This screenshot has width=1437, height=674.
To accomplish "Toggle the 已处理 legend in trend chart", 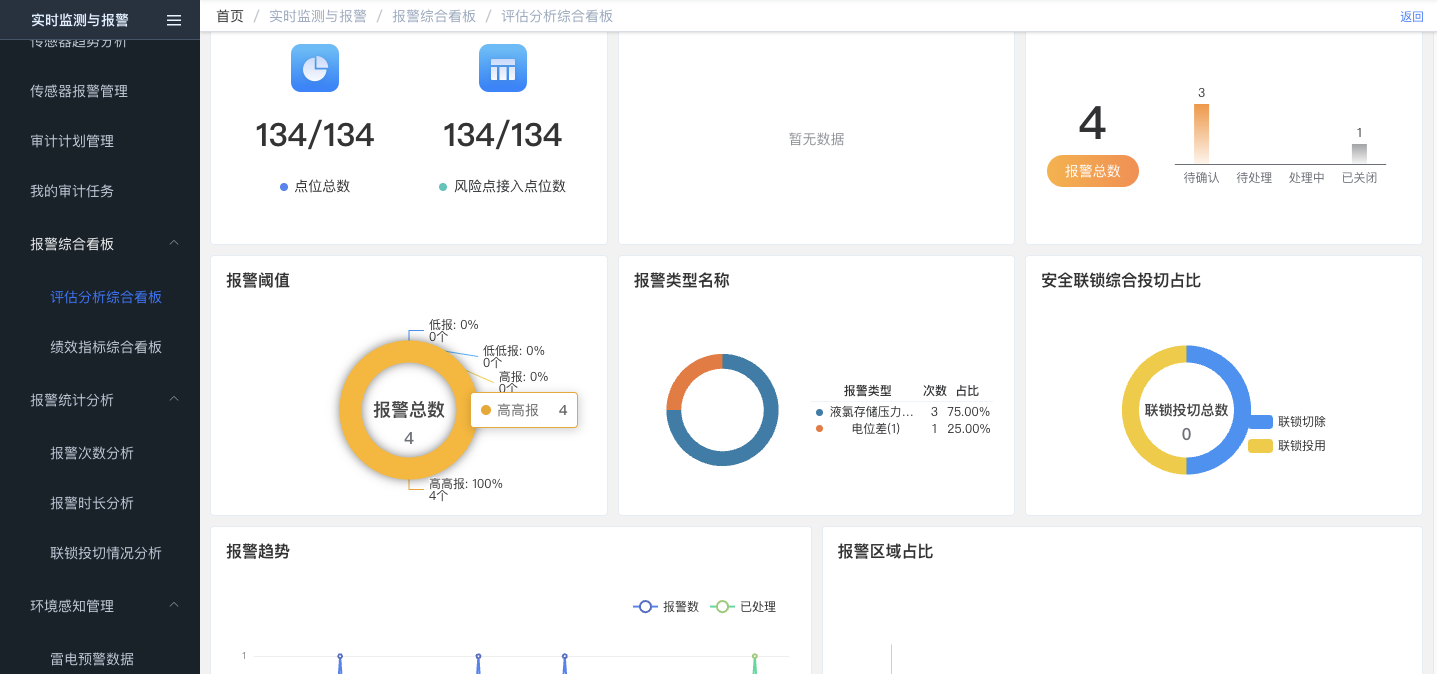I will coord(743,606).
